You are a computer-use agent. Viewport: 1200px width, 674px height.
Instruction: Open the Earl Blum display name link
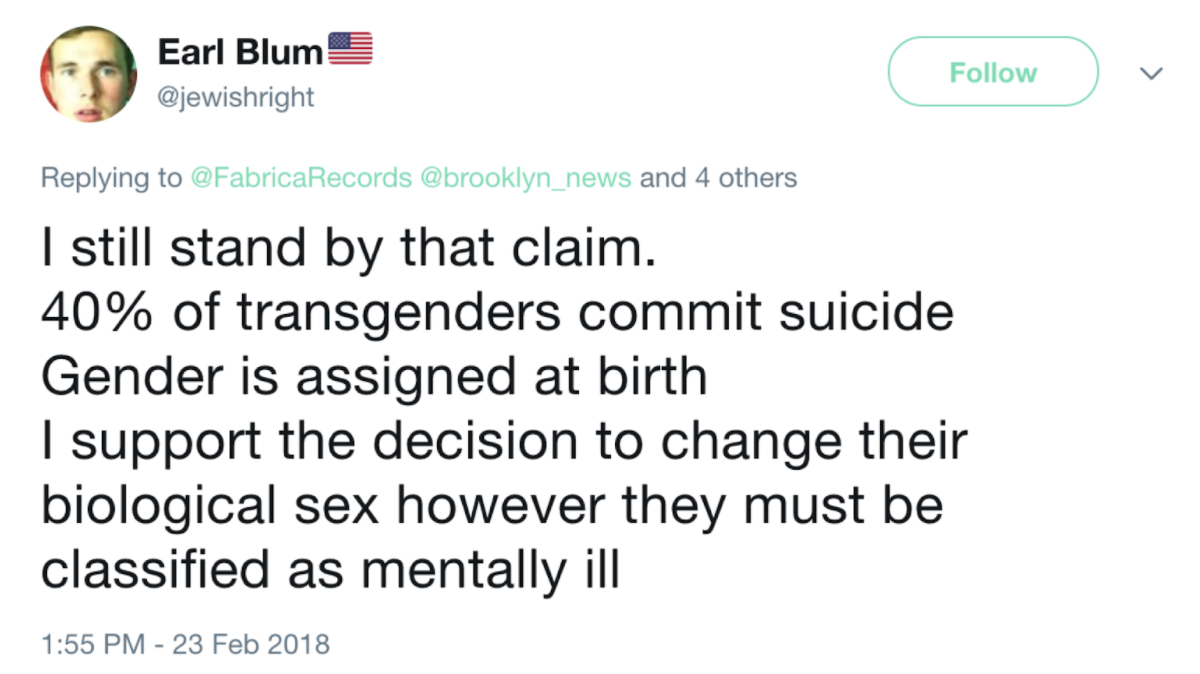[x=240, y=52]
